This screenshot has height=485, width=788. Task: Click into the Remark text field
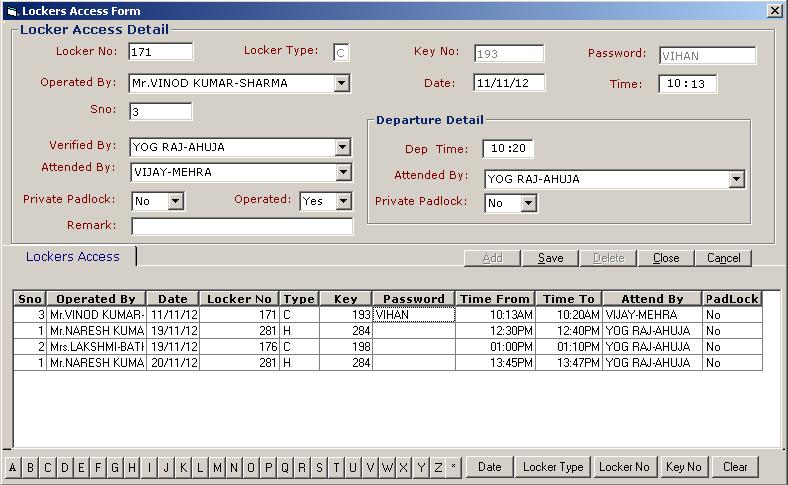pos(242,227)
